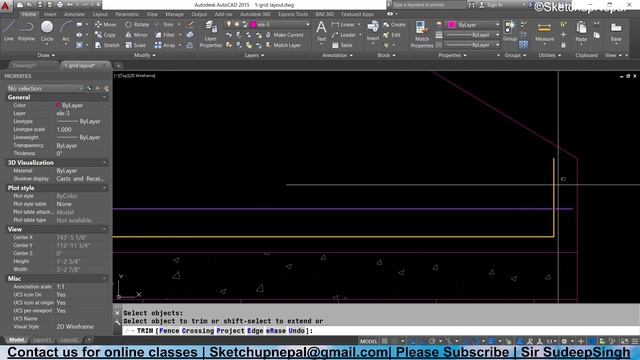Activate the Mirror command

click(x=136, y=35)
